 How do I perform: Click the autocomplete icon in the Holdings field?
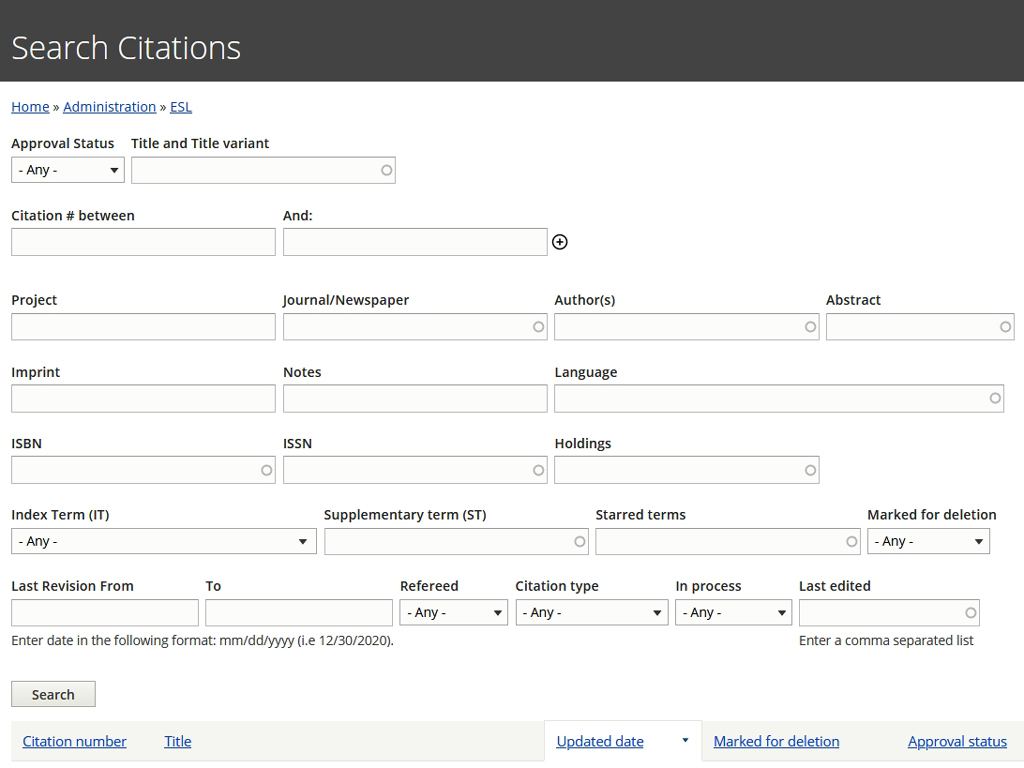pyautogui.click(x=808, y=470)
